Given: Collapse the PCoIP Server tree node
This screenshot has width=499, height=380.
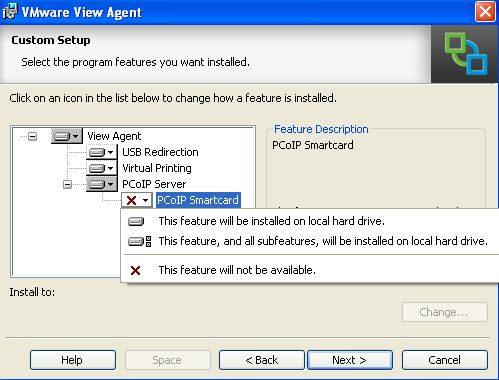Looking at the screenshot, I should click(x=67, y=184).
